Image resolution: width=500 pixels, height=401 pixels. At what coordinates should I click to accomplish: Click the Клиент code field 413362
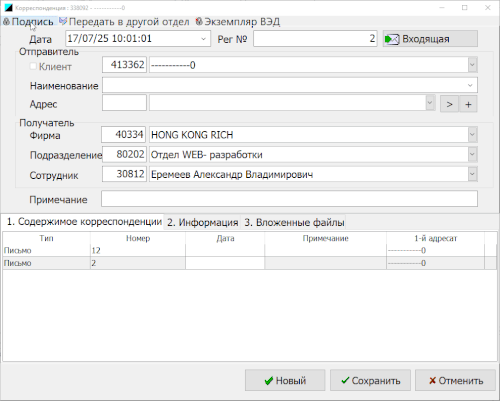124,65
